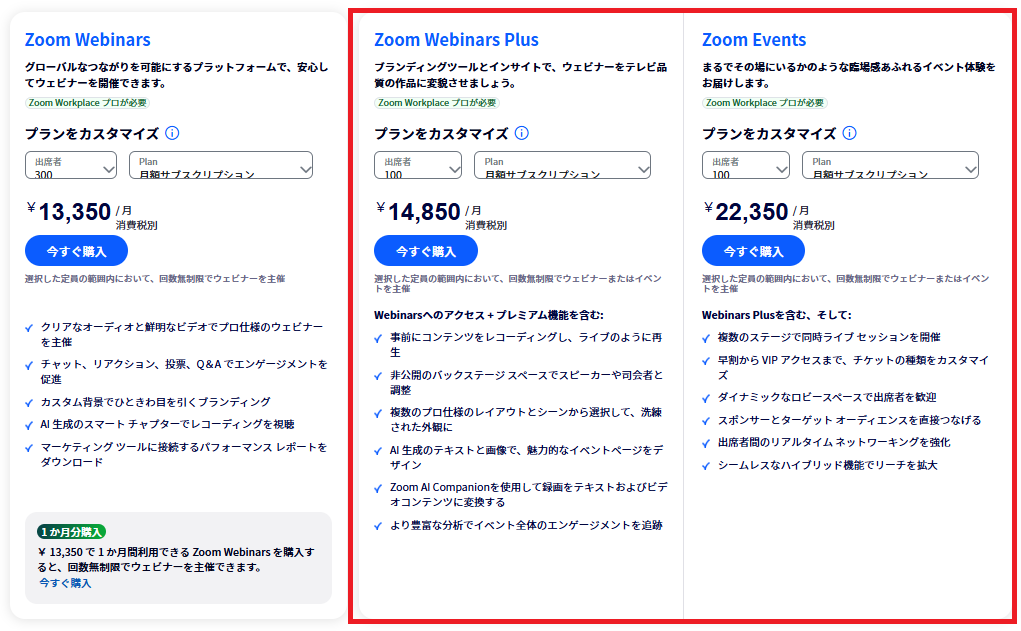This screenshot has width=1021, height=631.
Task: Select the Zoom Events heading
Action: [x=754, y=40]
